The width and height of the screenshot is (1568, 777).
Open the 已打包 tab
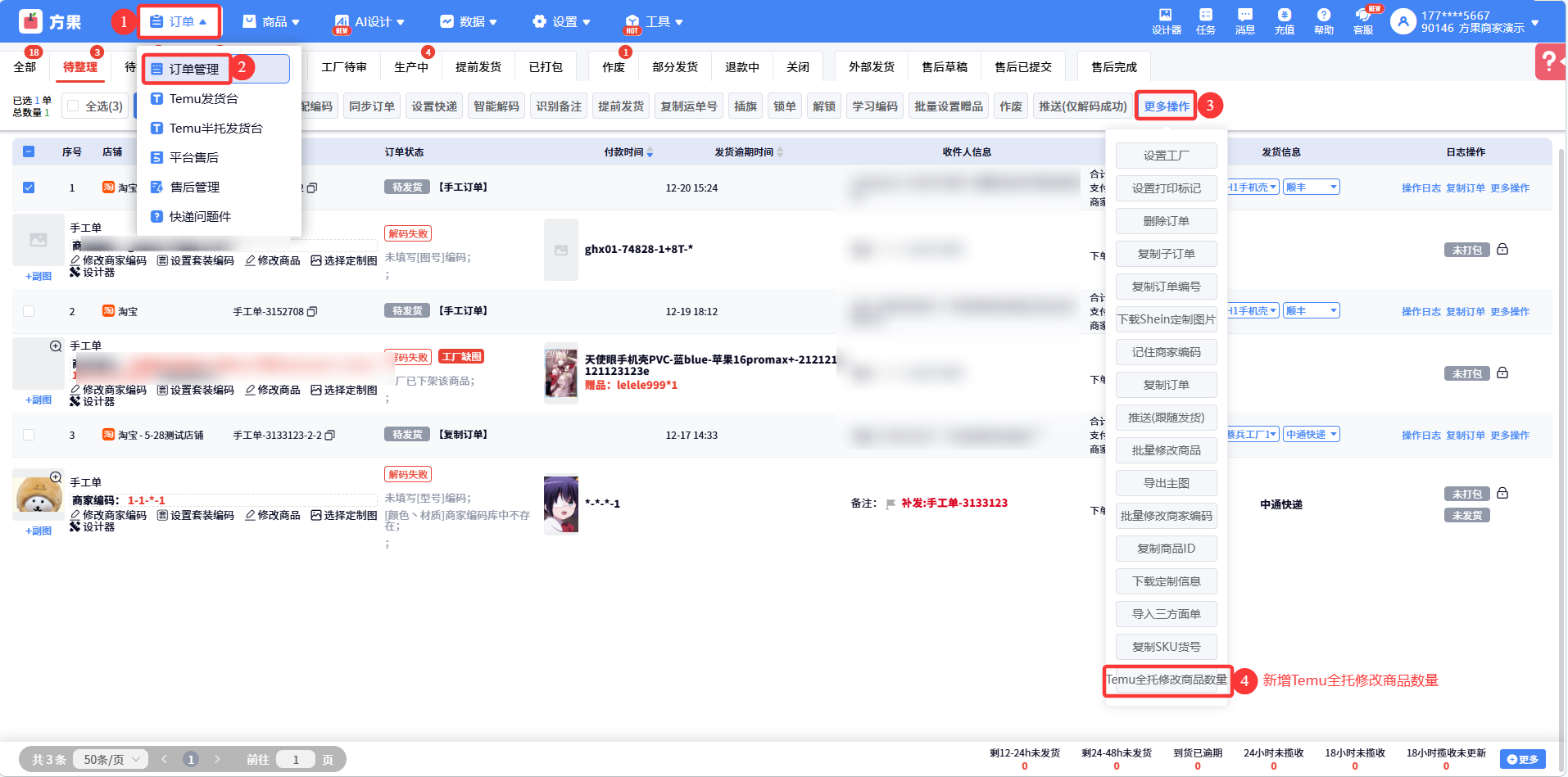(x=546, y=67)
